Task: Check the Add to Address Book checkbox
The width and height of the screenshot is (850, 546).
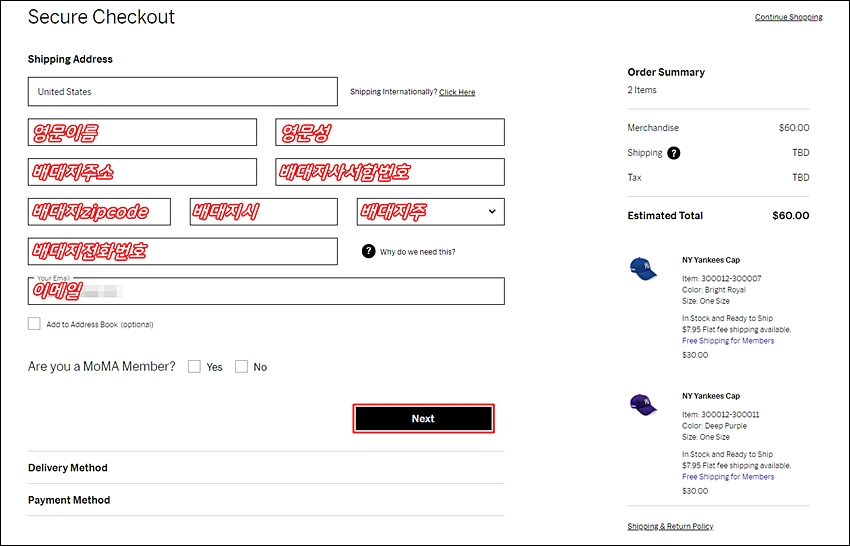Action: tap(34, 324)
